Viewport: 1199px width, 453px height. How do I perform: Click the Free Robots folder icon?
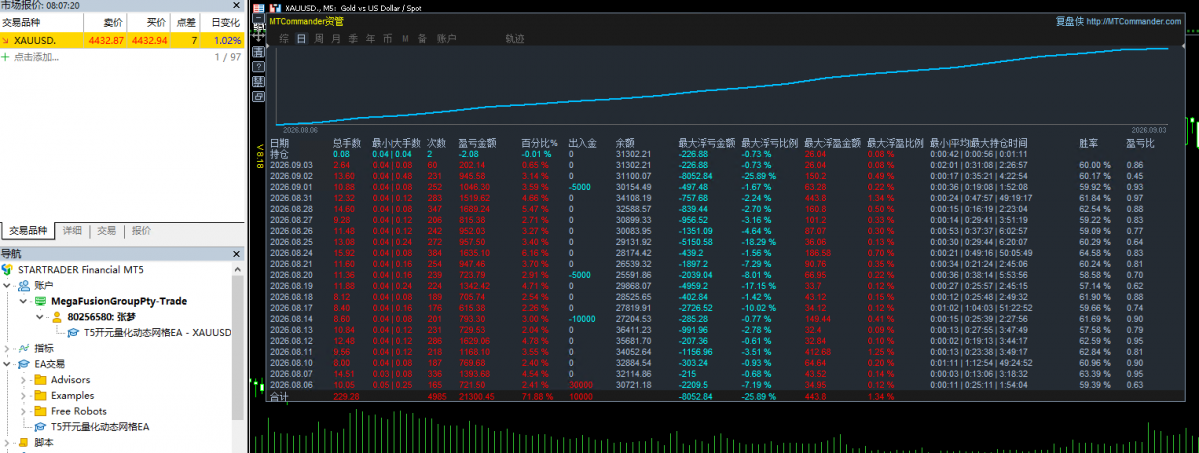point(40,411)
